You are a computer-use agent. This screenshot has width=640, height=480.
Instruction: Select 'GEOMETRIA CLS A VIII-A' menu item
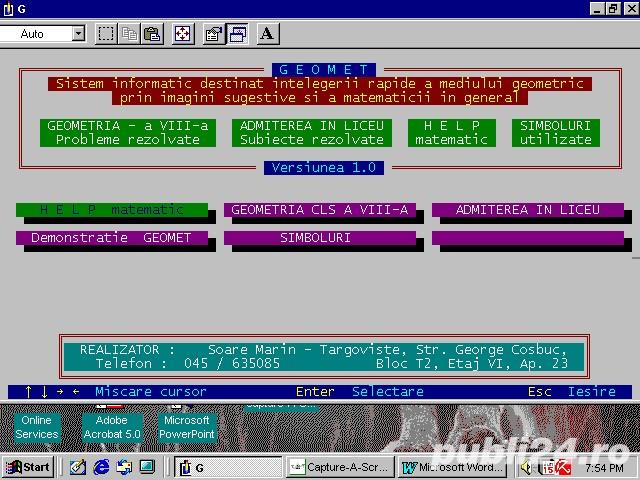[x=319, y=210]
